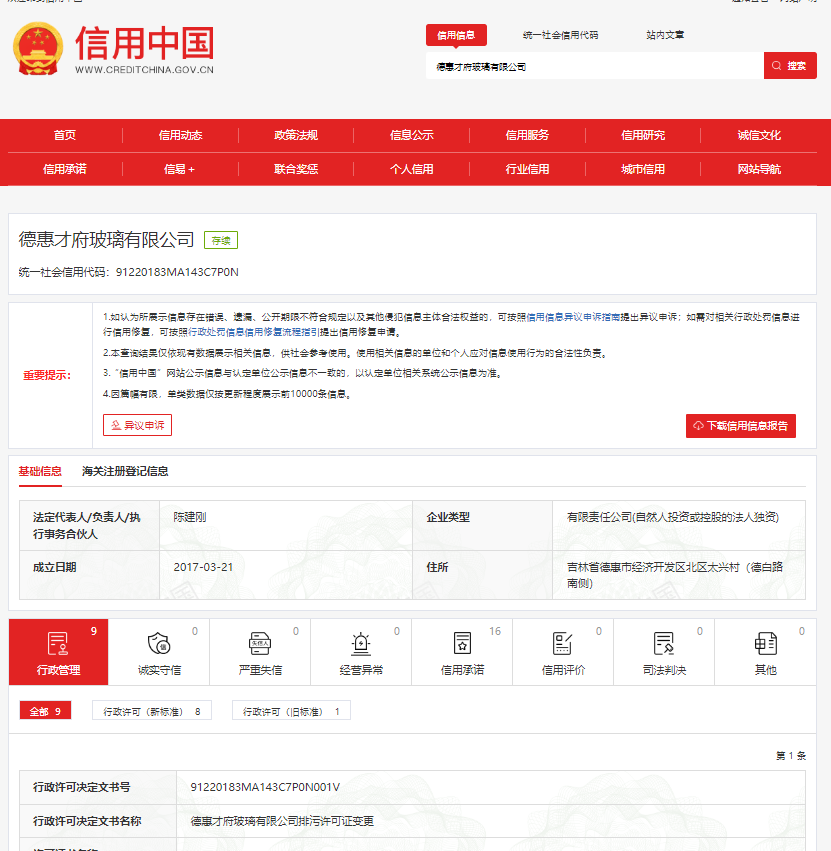Image resolution: width=831 pixels, height=851 pixels.
Task: Switch to 基础信息 tab
Action: [40, 471]
